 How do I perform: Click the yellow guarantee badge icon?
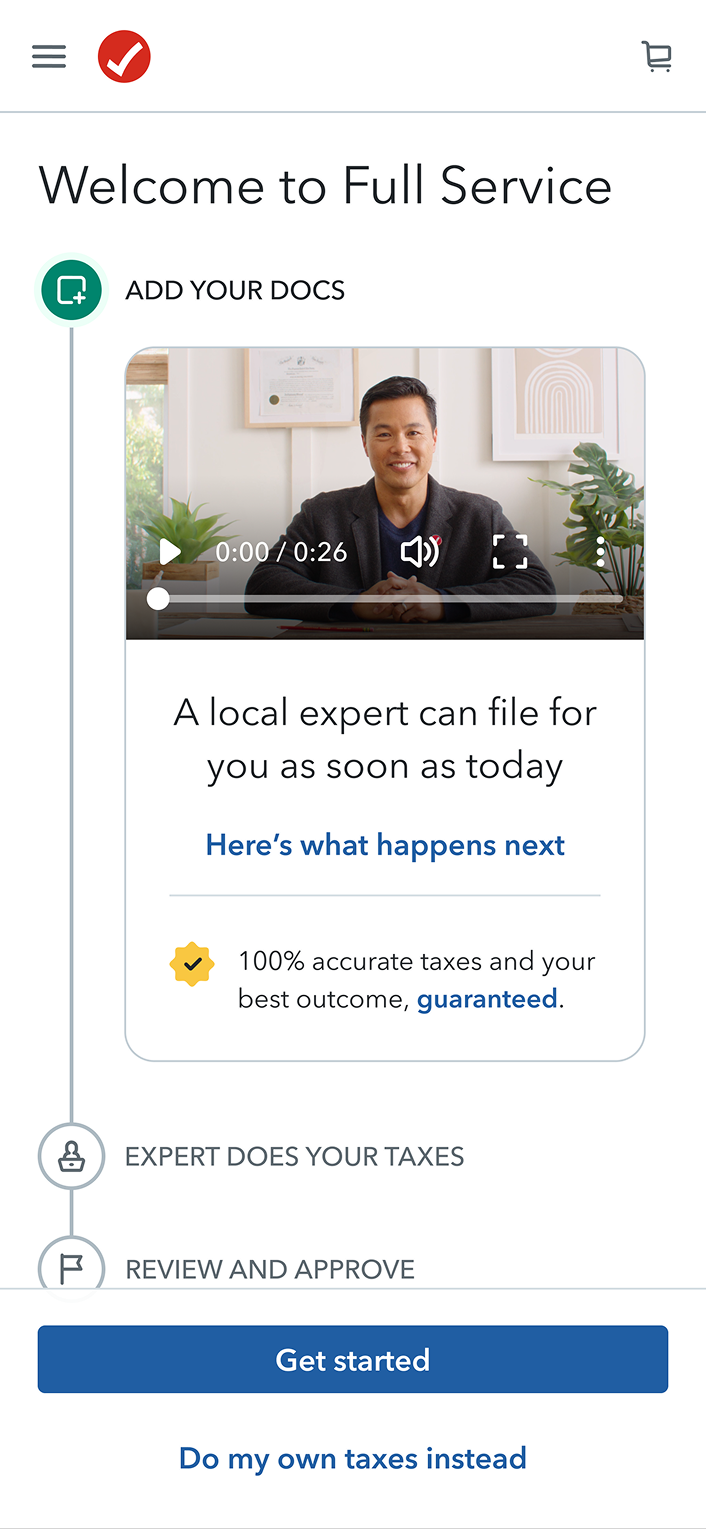(x=192, y=964)
